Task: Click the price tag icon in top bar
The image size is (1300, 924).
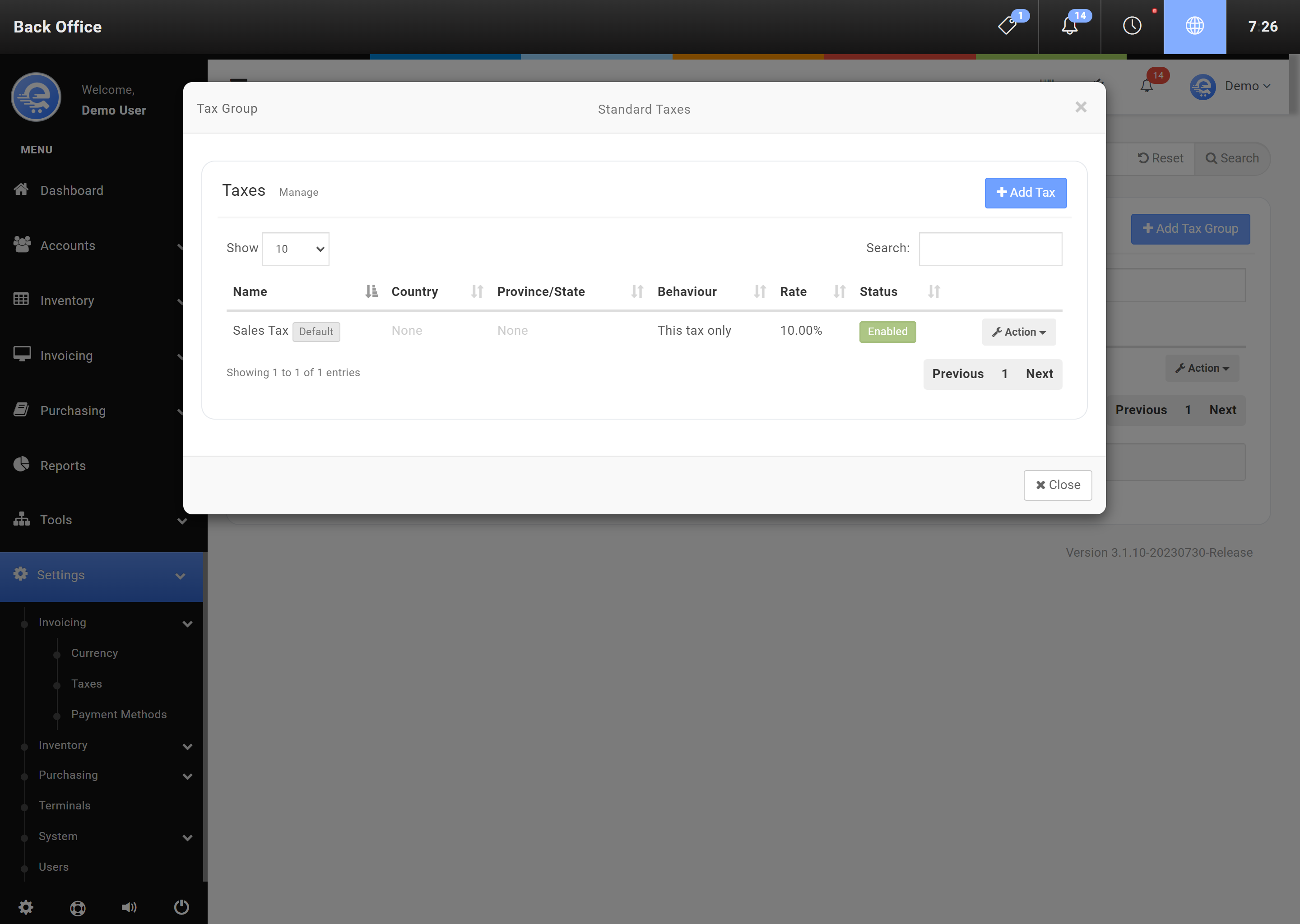Action: pyautogui.click(x=1007, y=26)
